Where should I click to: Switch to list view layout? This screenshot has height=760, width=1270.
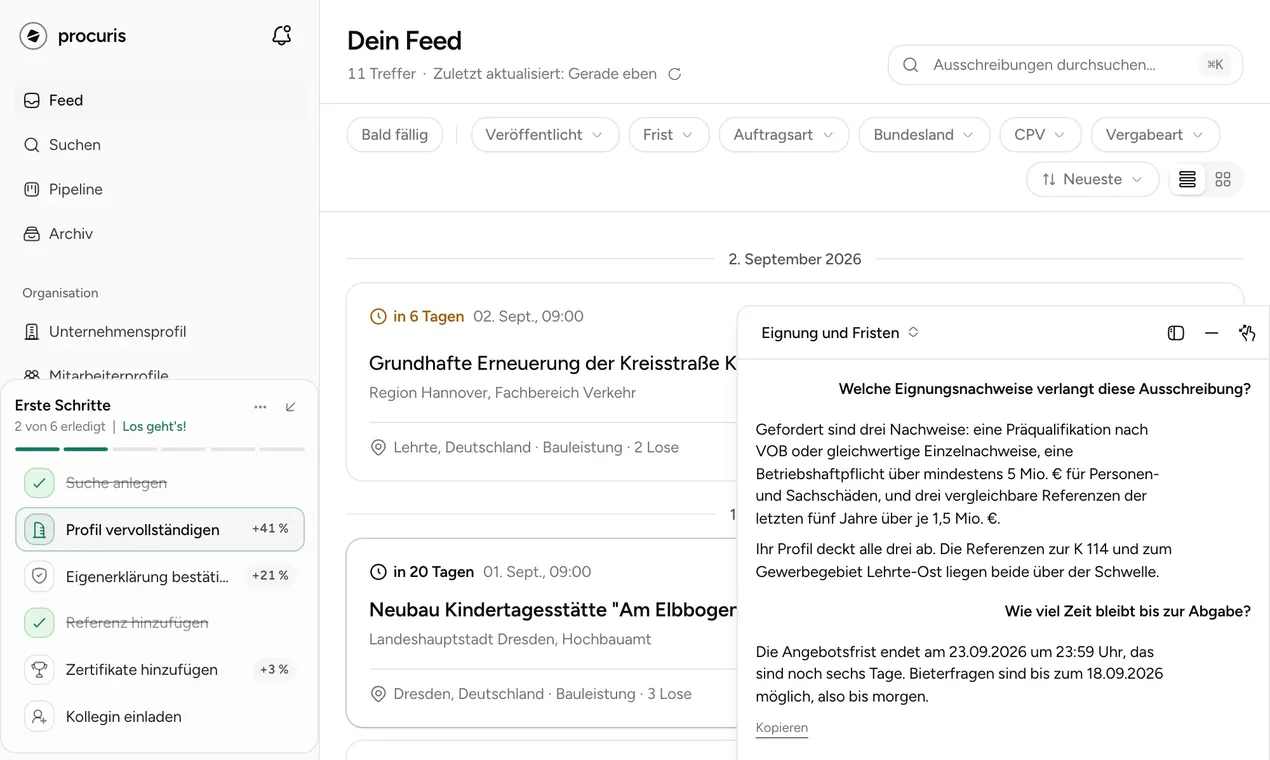coord(1187,180)
